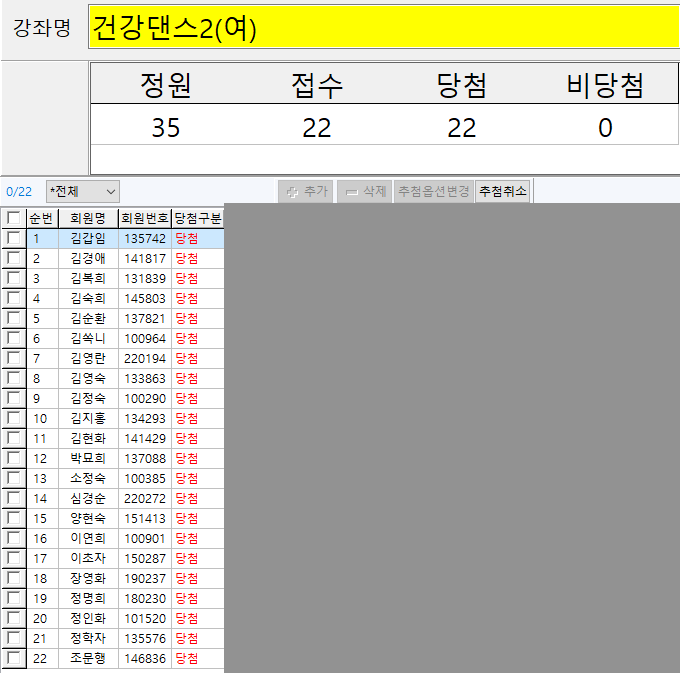Select member number 220194
Image resolution: width=680 pixels, height=673 pixels.
145,359
